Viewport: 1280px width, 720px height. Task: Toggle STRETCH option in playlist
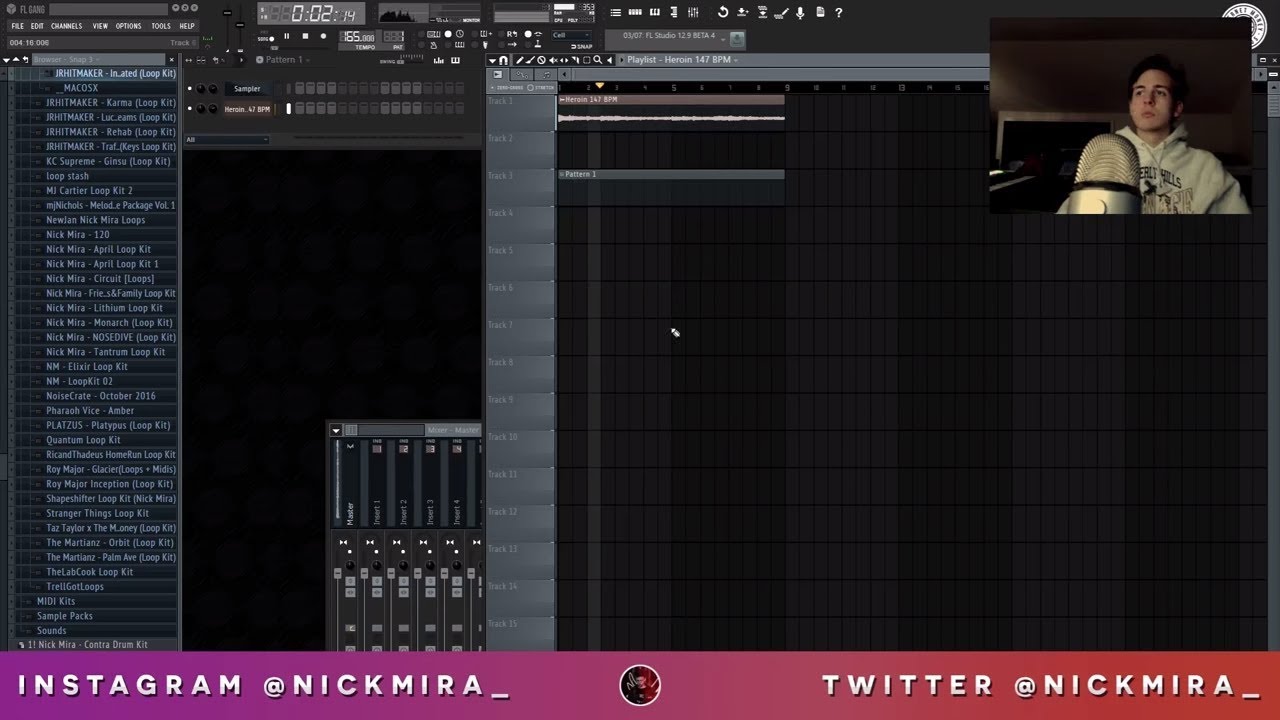[542, 87]
